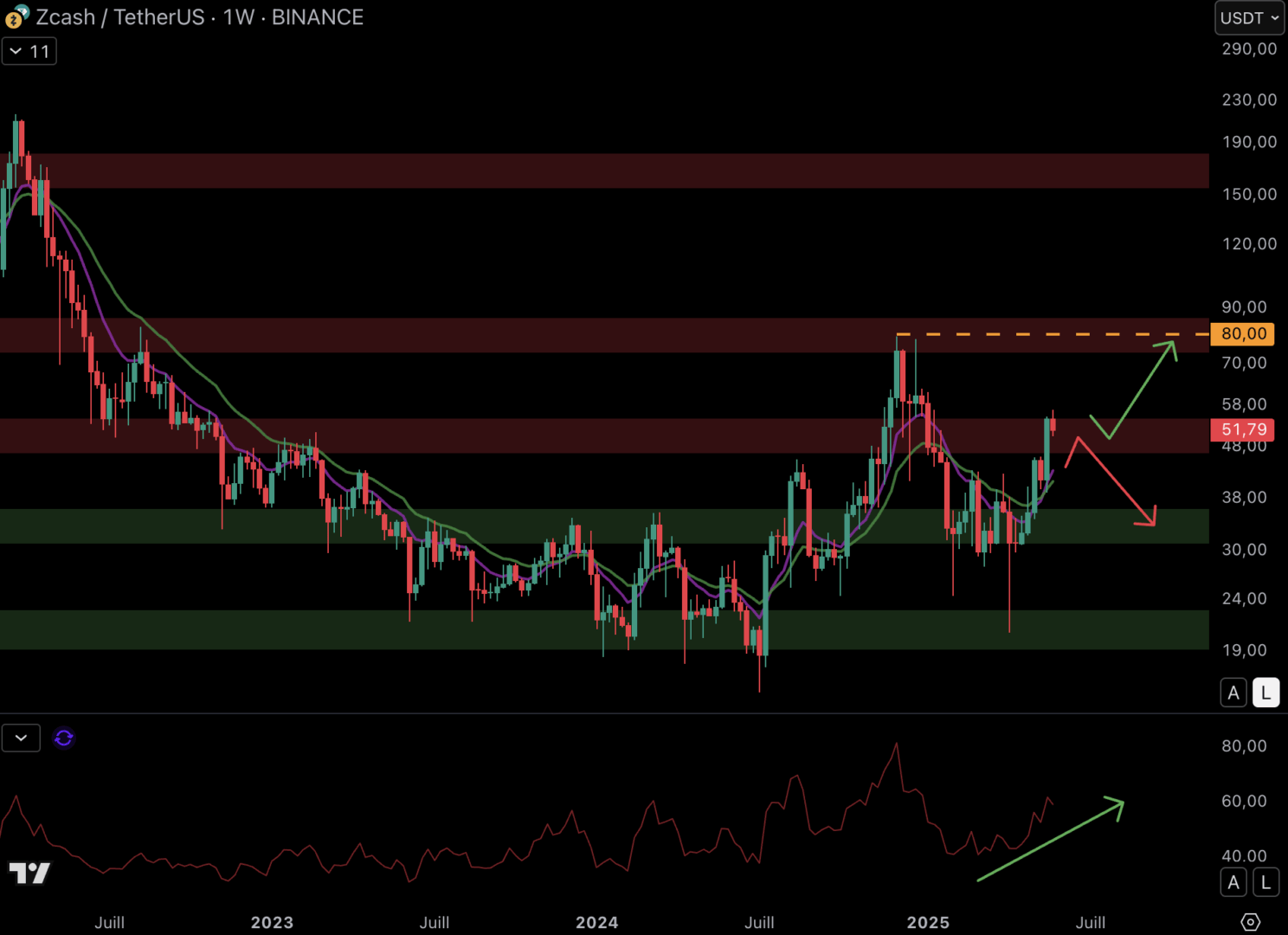Click the 2025 label on time axis
The height and width of the screenshot is (935, 1288).
pyautogui.click(x=928, y=923)
